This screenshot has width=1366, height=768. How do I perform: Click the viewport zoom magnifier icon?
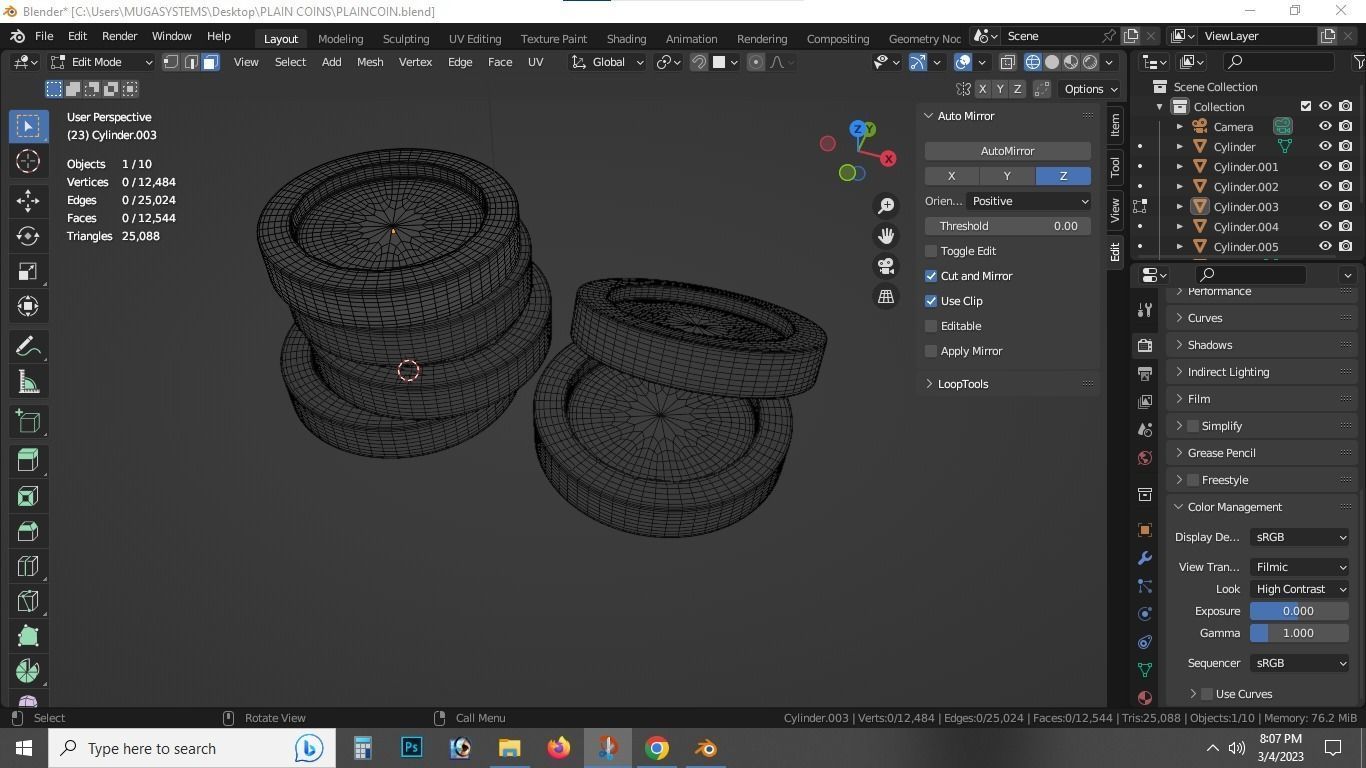point(885,205)
